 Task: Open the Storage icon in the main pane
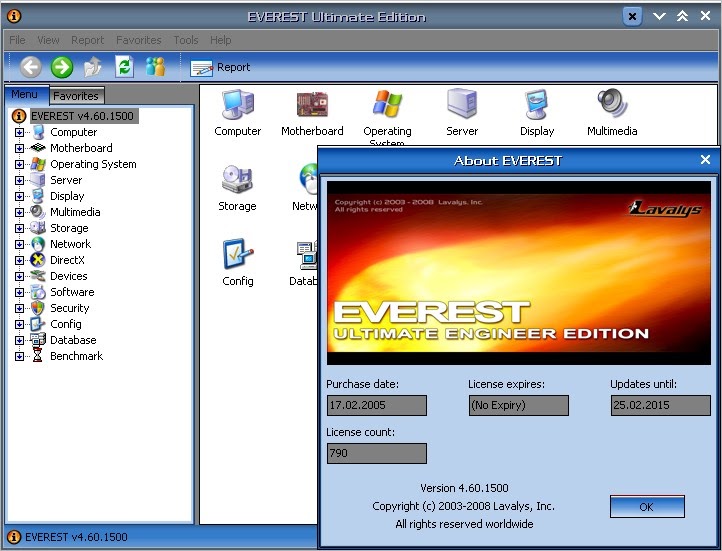237,188
